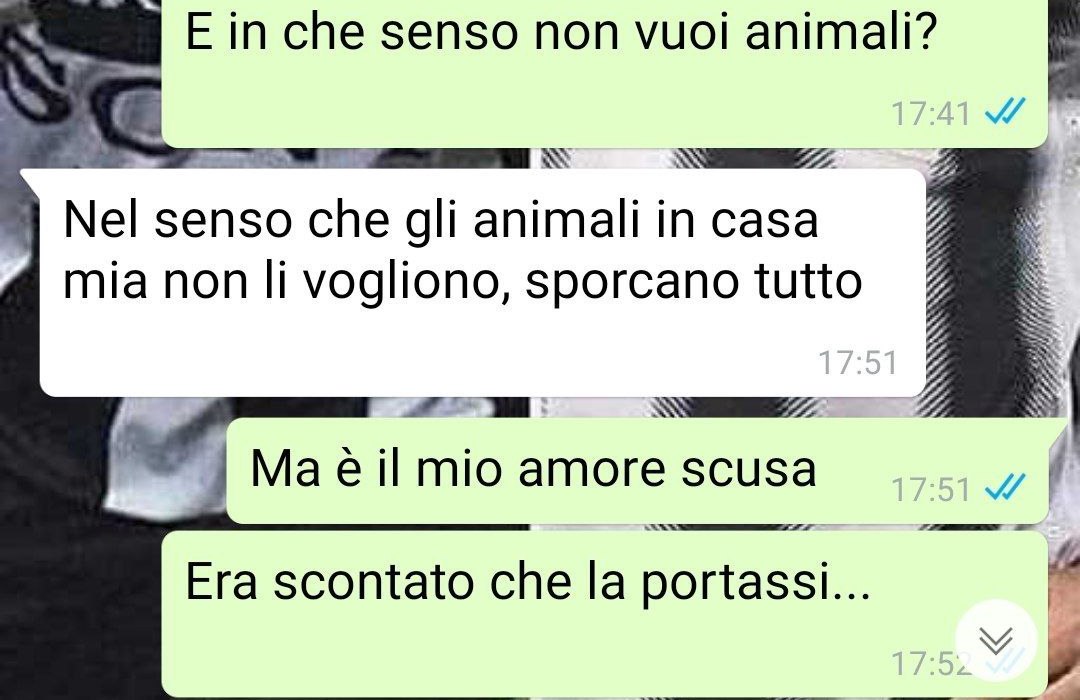Tap blue read ticks on 'Ma è il mio amore scusa'

click(x=1006, y=488)
